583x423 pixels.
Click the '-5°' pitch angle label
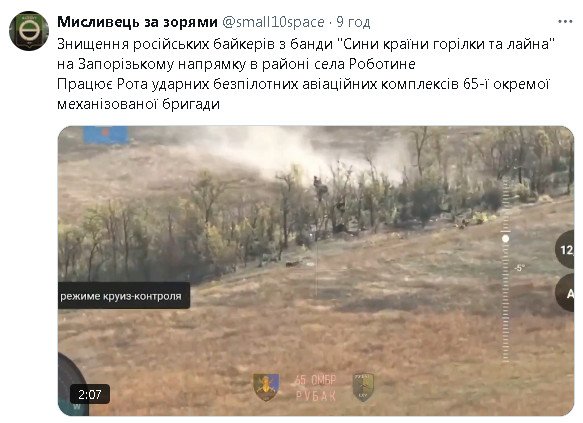click(x=519, y=268)
